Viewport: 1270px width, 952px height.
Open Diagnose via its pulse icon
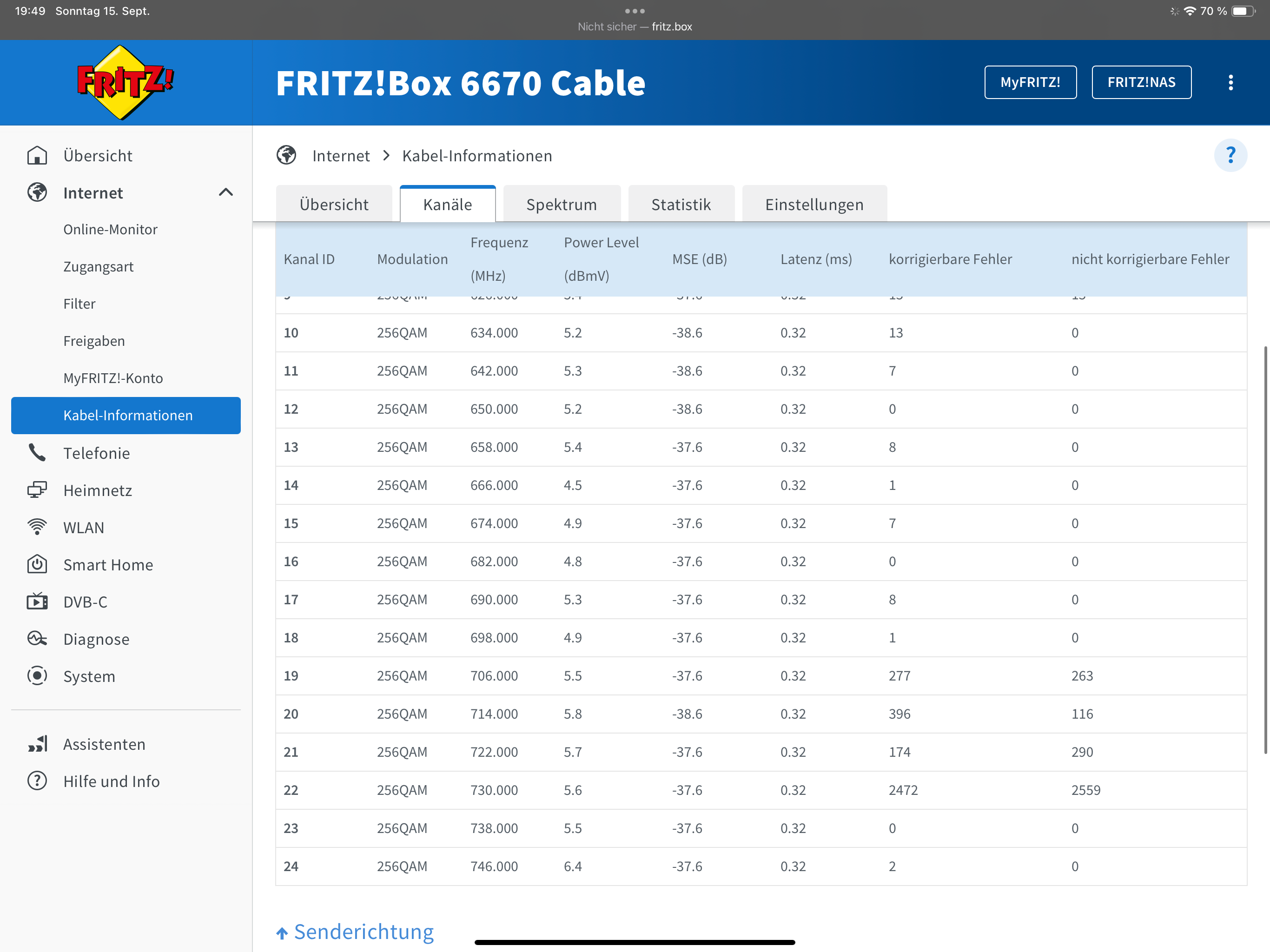pyautogui.click(x=37, y=639)
